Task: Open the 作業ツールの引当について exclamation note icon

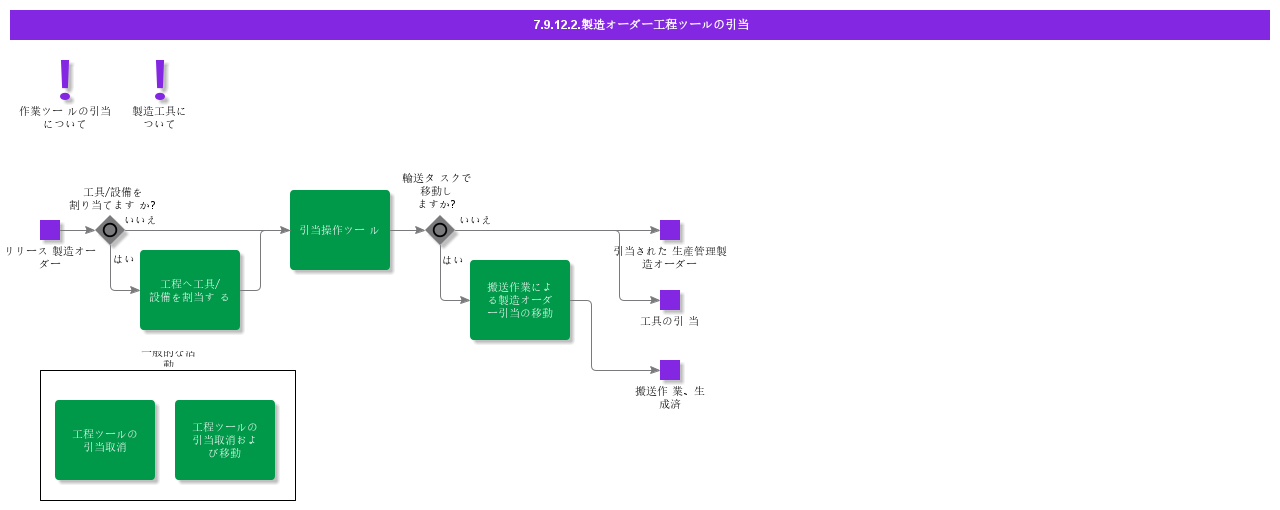Action: (x=65, y=79)
